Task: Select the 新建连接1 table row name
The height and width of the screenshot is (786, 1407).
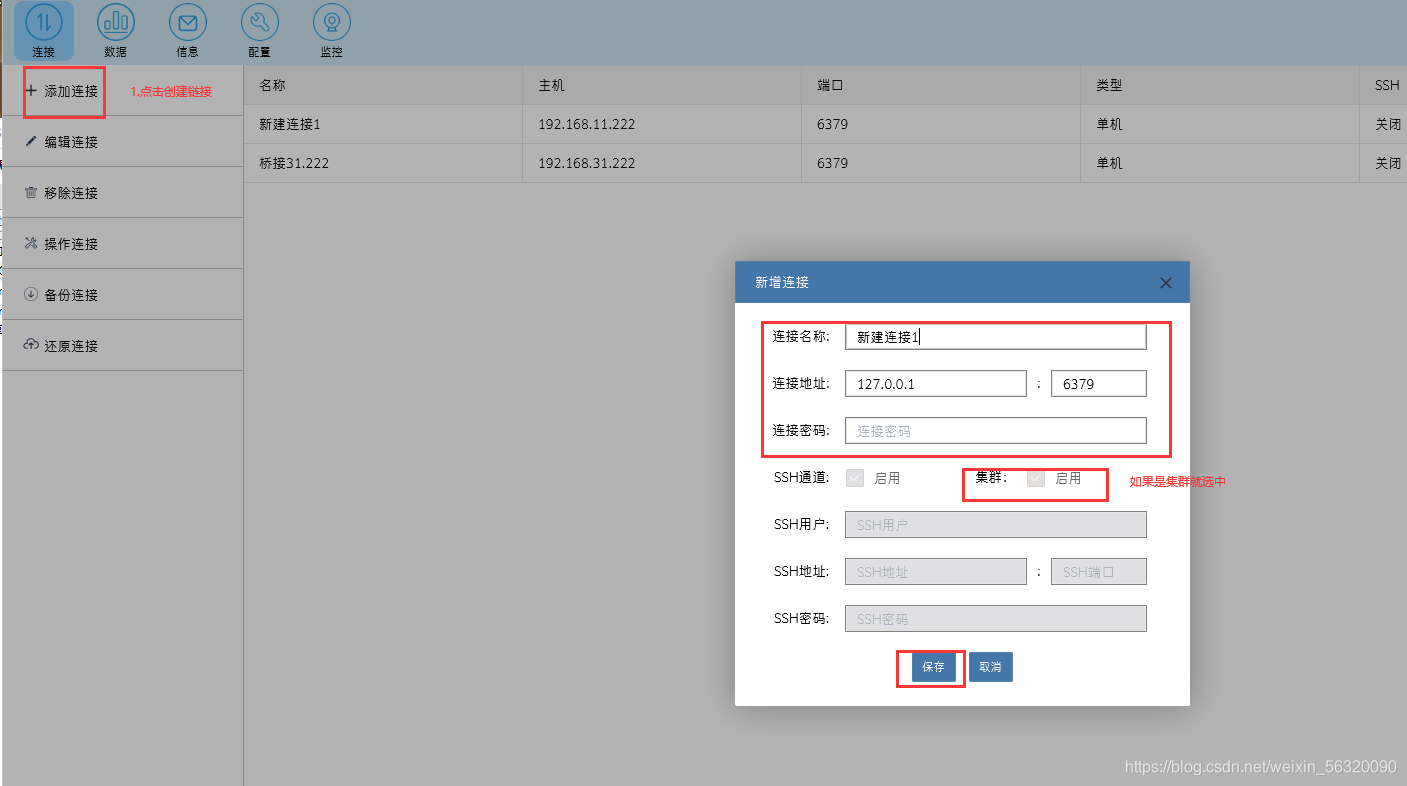Action: tap(289, 125)
